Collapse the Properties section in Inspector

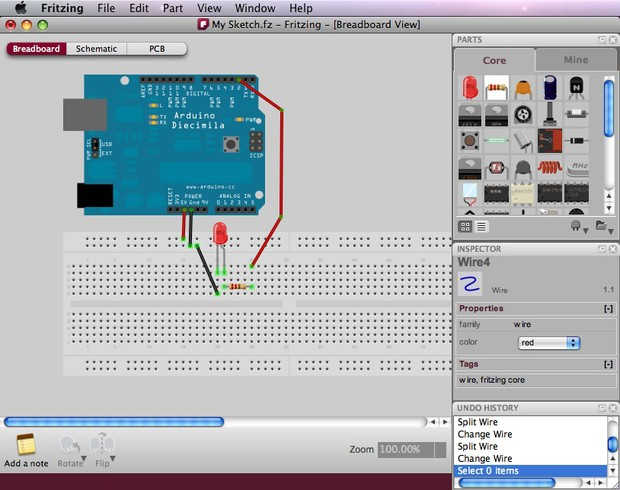(608, 309)
